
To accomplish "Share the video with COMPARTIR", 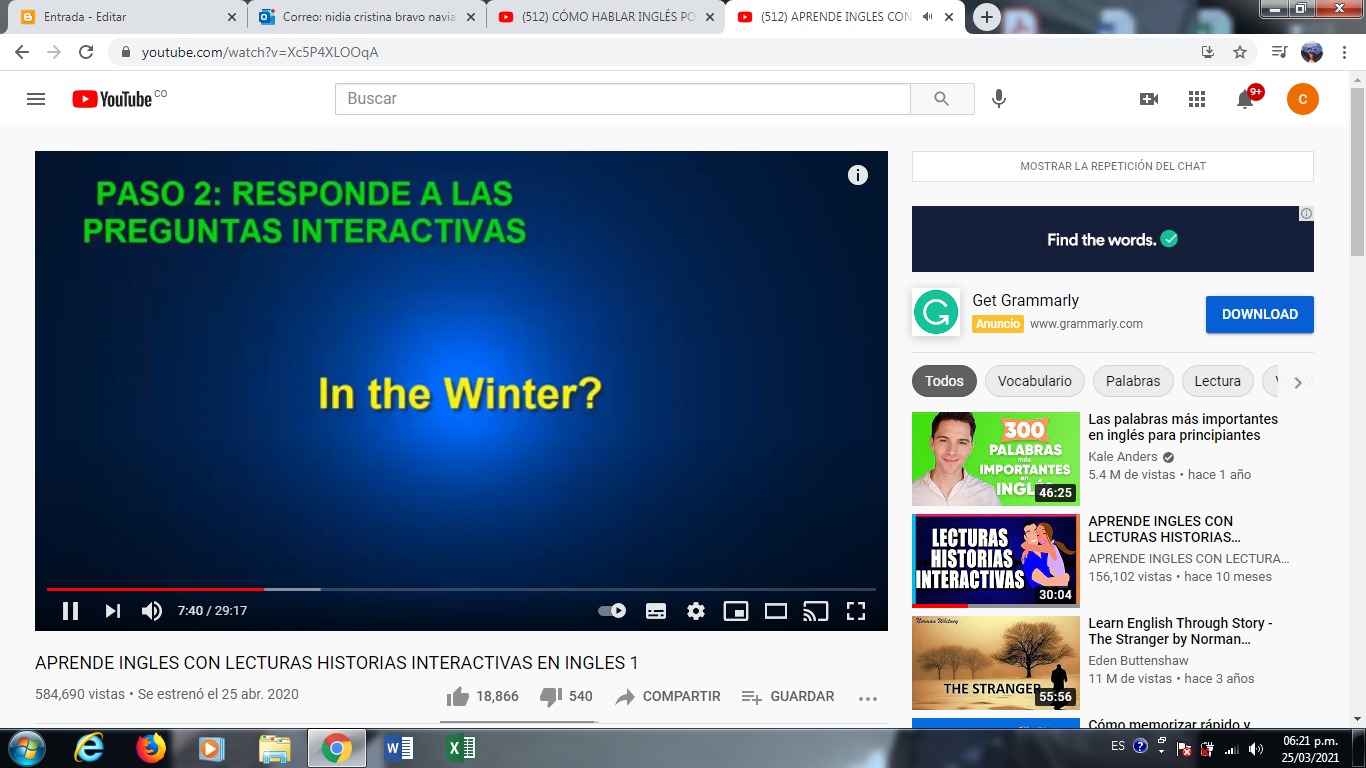I will tap(668, 696).
